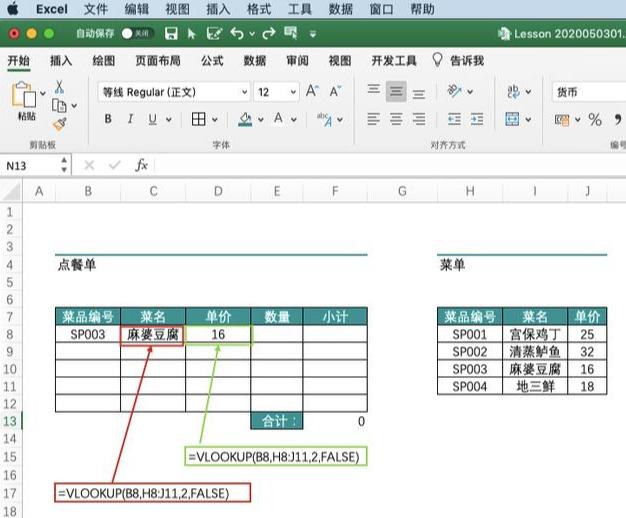Click the Select All corner button
626x518 pixels.
[x=11, y=191]
